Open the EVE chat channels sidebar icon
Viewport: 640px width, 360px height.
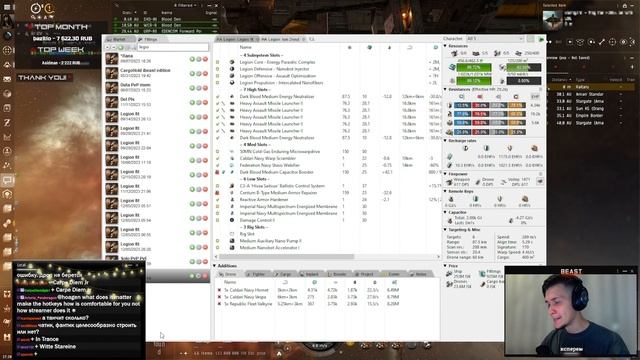[7, 180]
